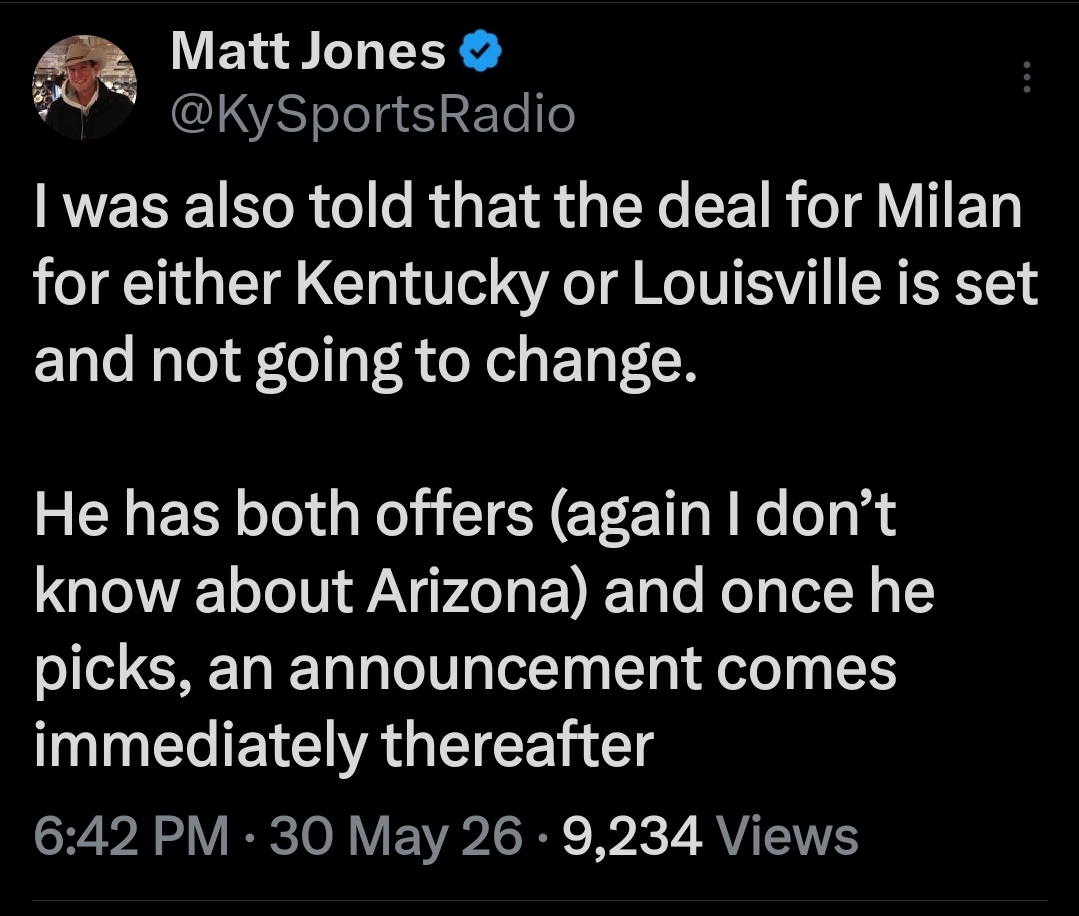Click the 6:42 PM timestamp
1079x916 pixels.
[131, 836]
